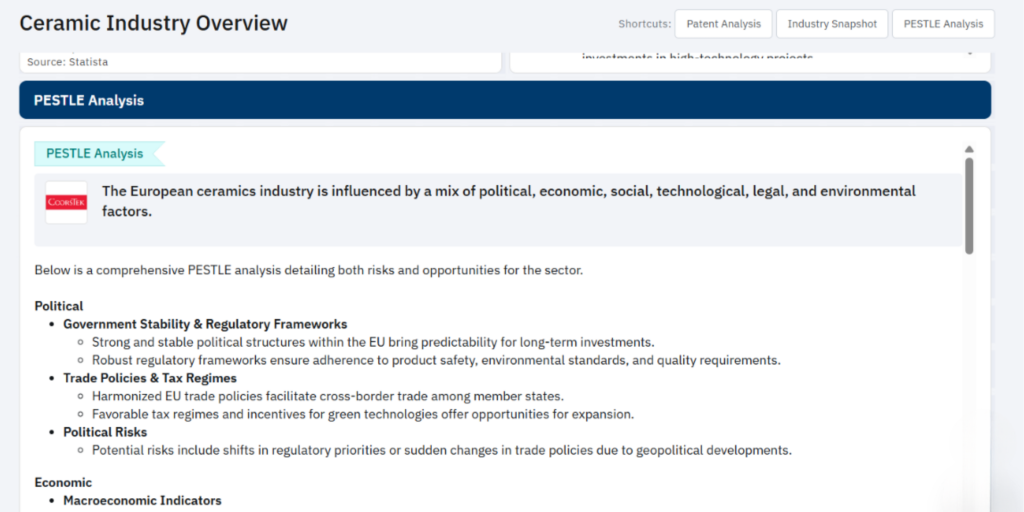Jump to Industry Snapshot shortcut

pyautogui.click(x=831, y=24)
